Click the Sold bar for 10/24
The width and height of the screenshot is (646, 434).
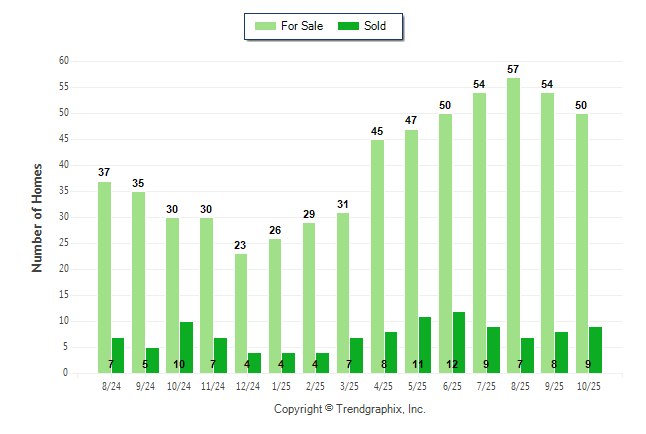click(186, 347)
